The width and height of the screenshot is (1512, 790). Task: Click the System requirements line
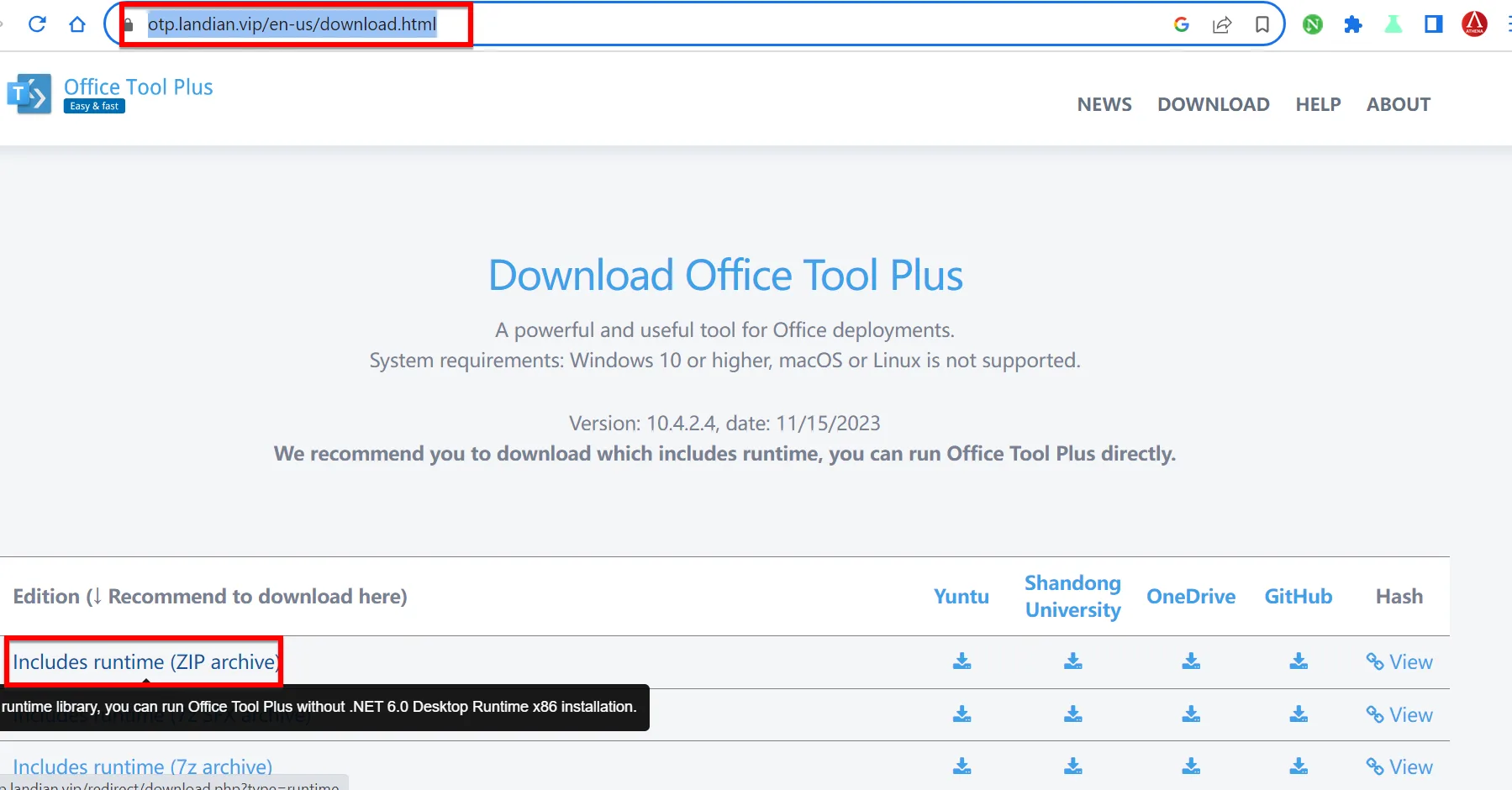(x=724, y=361)
